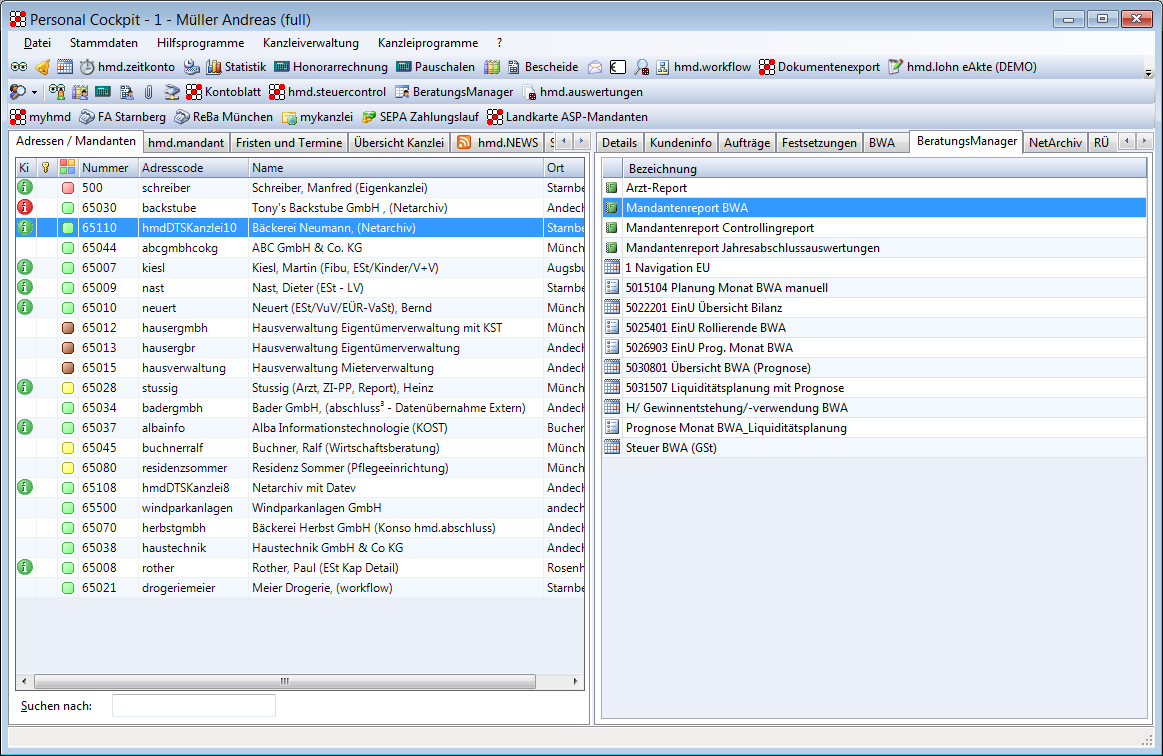Expand the toolbar overflow options arrow
Screen dimensions: 1163x756
pos(1148,73)
